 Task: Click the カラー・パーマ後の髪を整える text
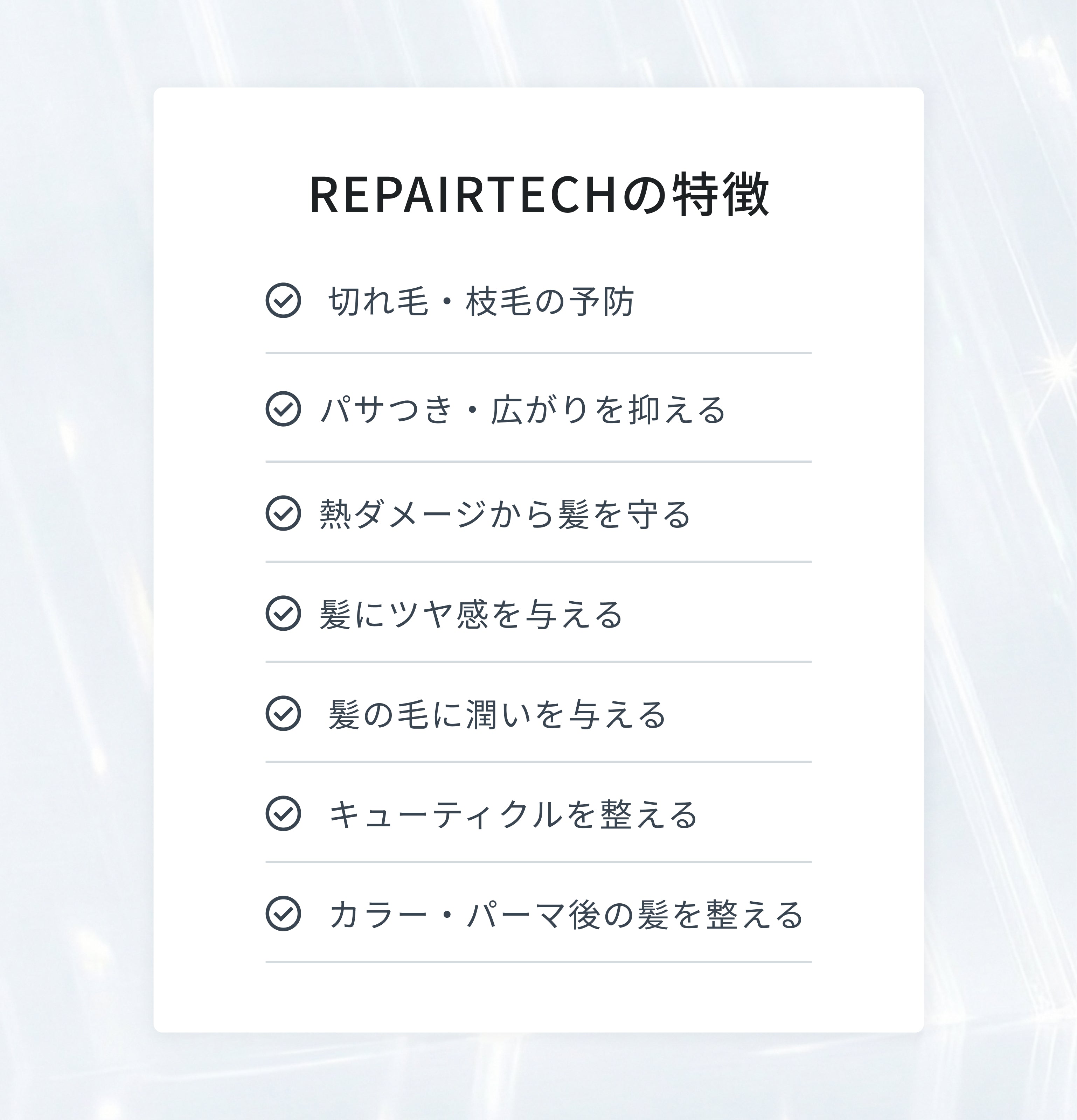[567, 914]
